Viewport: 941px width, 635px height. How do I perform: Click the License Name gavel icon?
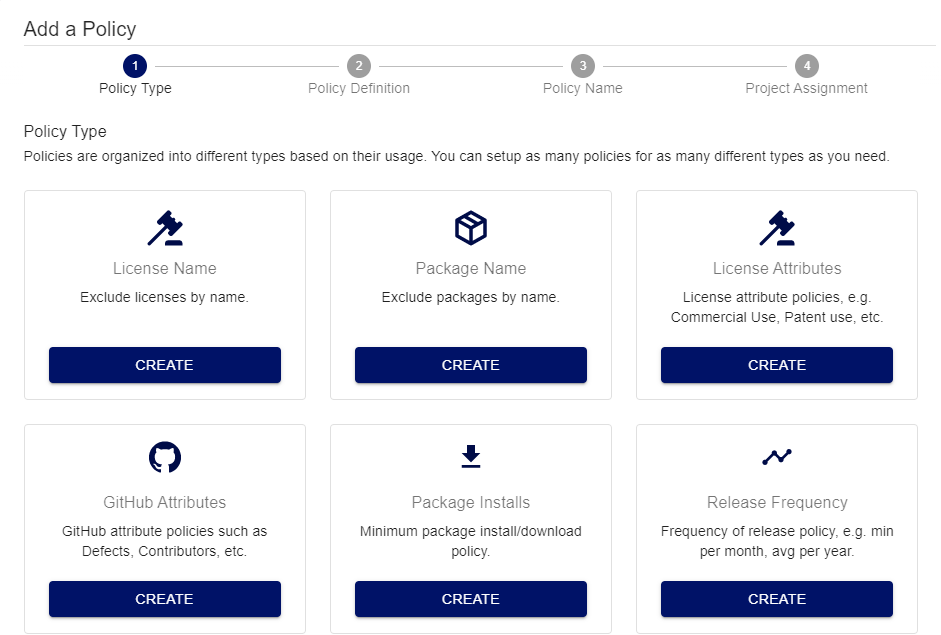tap(165, 228)
